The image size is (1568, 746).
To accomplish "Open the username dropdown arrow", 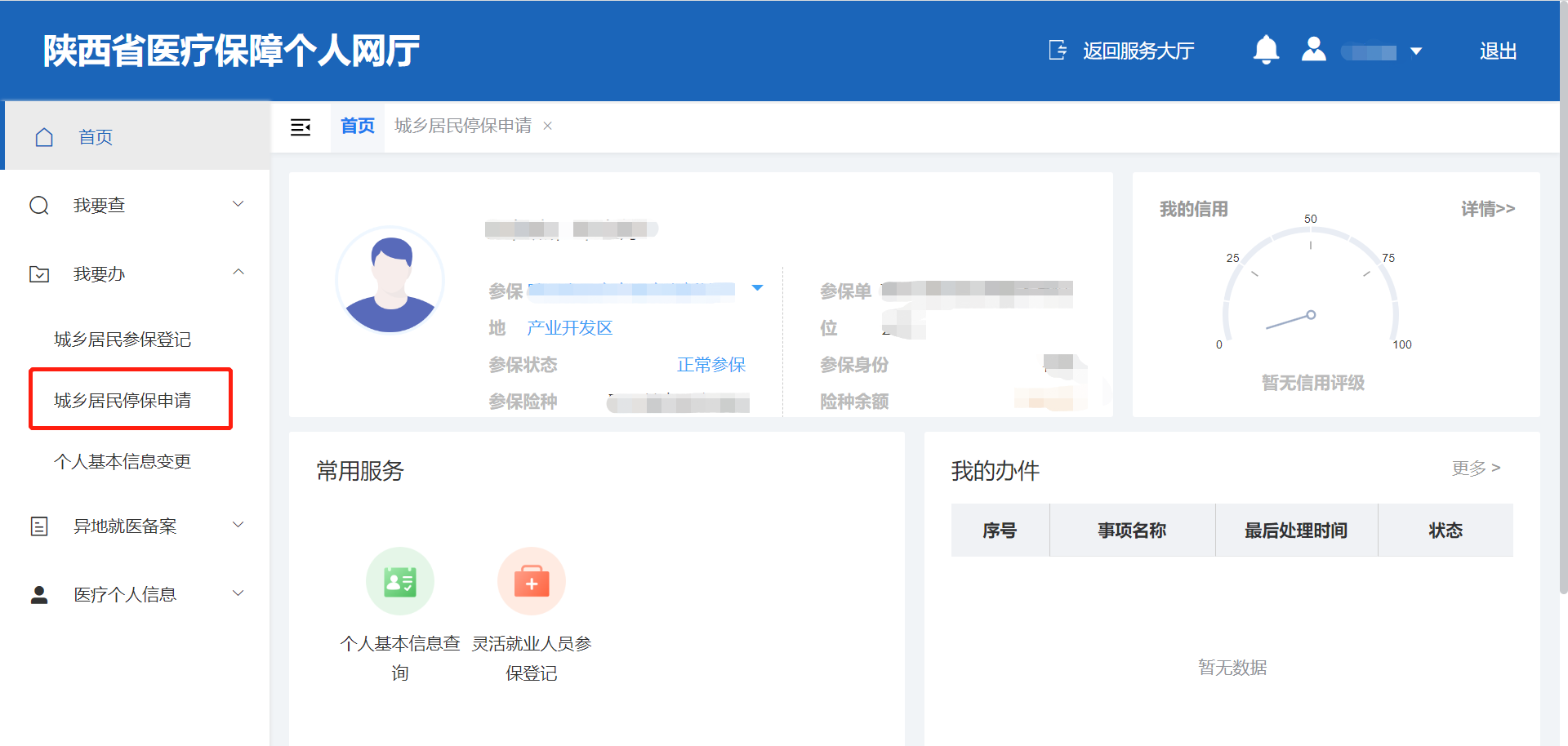I will pyautogui.click(x=1416, y=51).
